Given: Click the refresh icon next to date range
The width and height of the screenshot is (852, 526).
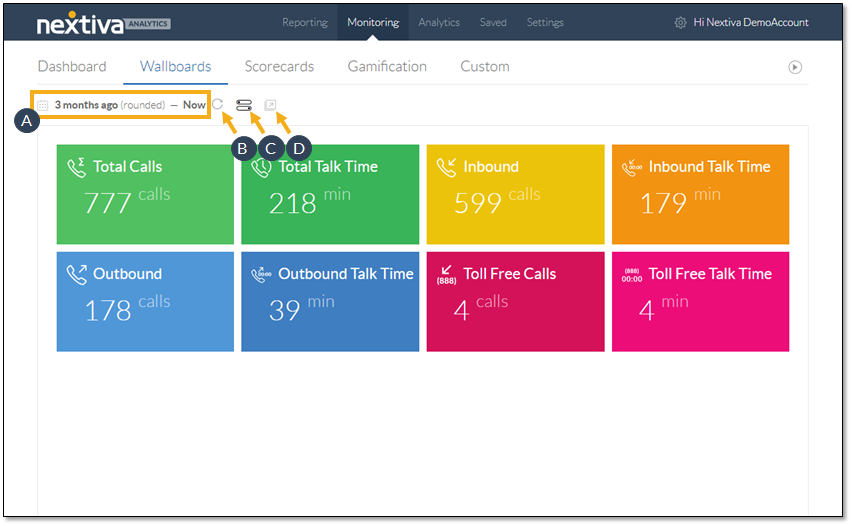Looking at the screenshot, I should coord(218,105).
